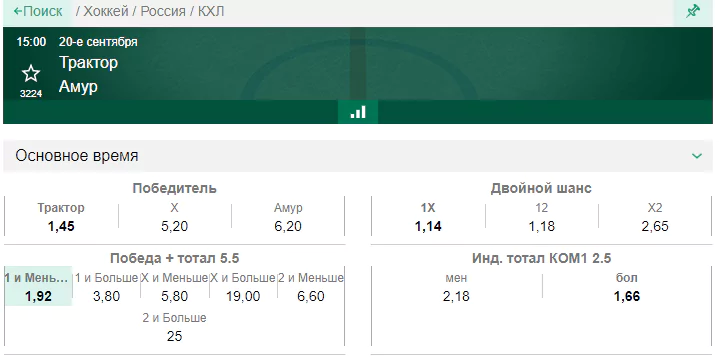Screen dimensions: 719x361
Task: Toggle highlighted 1 и Меньше 1,92 bet
Action: [39, 287]
